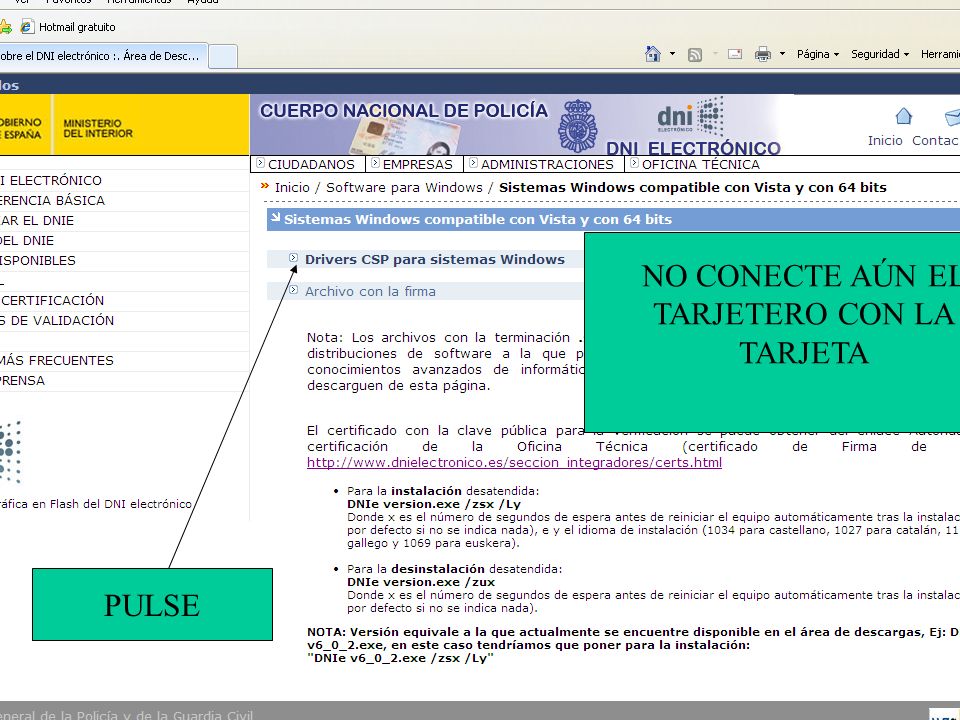The image size is (960, 720).
Task: Click the PRENSA sidebar item
Action: click(23, 381)
